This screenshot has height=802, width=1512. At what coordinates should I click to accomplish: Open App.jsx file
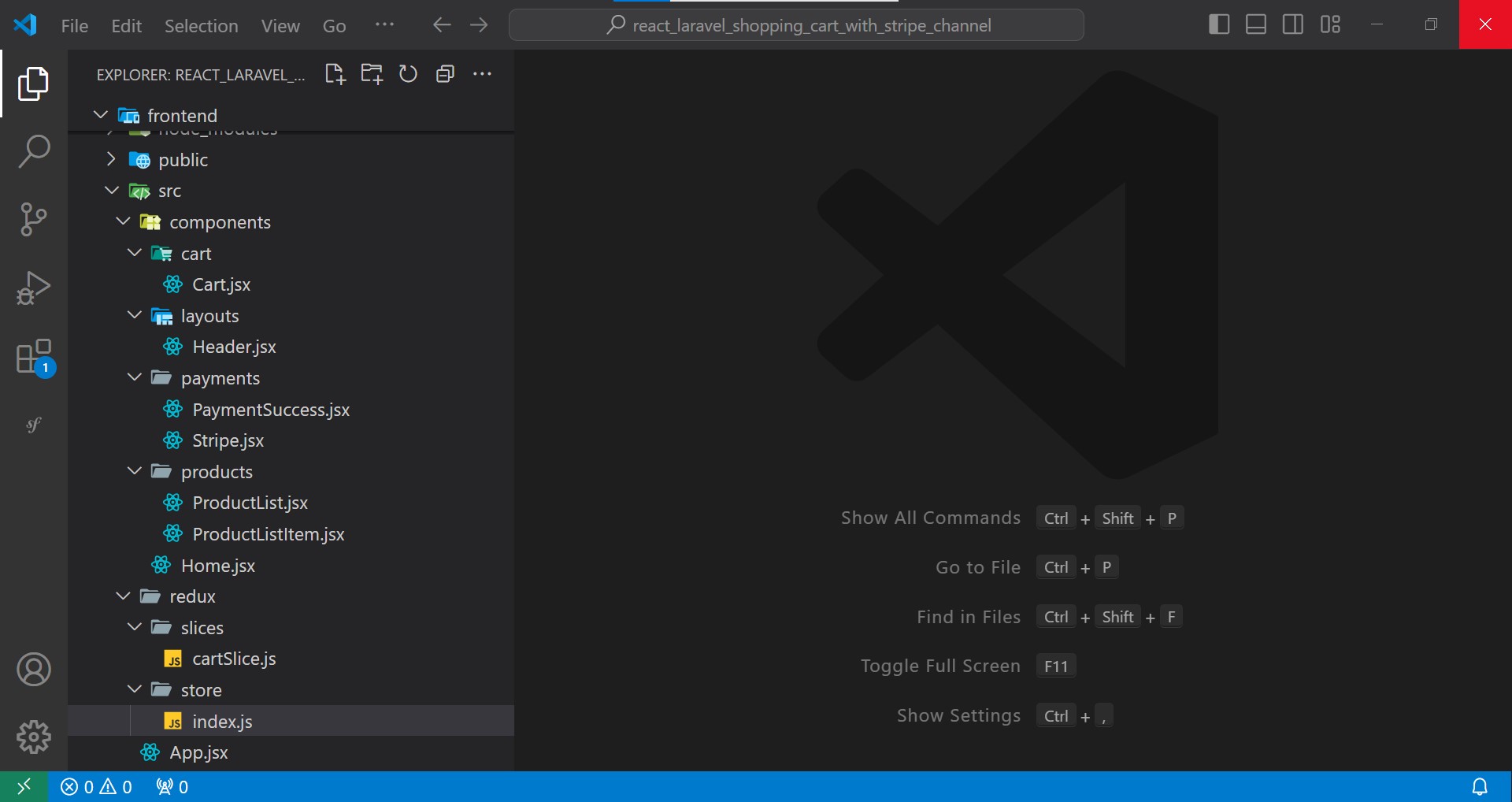click(291, 752)
